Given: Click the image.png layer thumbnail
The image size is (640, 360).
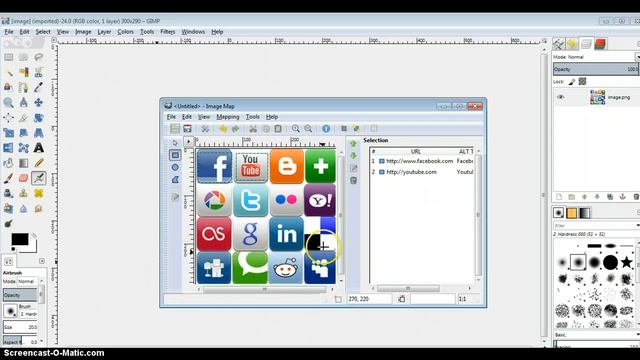Looking at the screenshot, I should 597,97.
